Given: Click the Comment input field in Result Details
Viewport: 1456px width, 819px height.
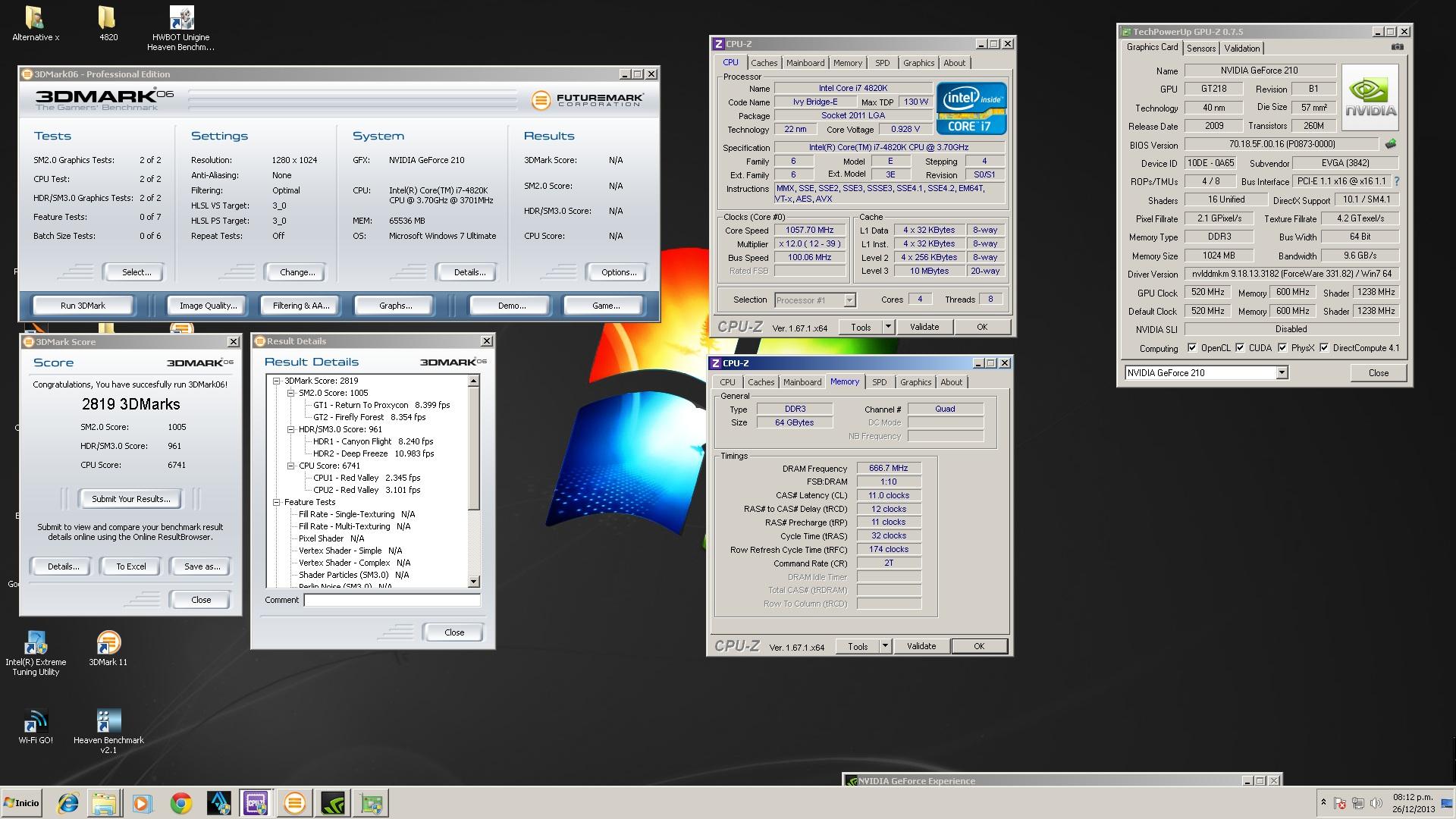Looking at the screenshot, I should pos(392,600).
